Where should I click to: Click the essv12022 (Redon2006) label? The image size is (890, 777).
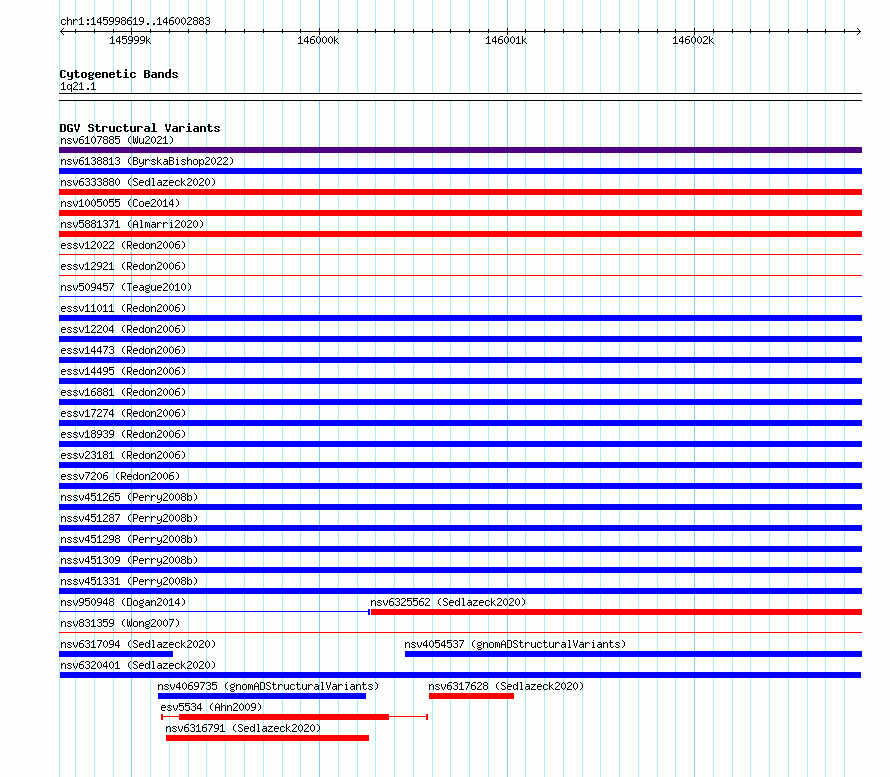(123, 245)
